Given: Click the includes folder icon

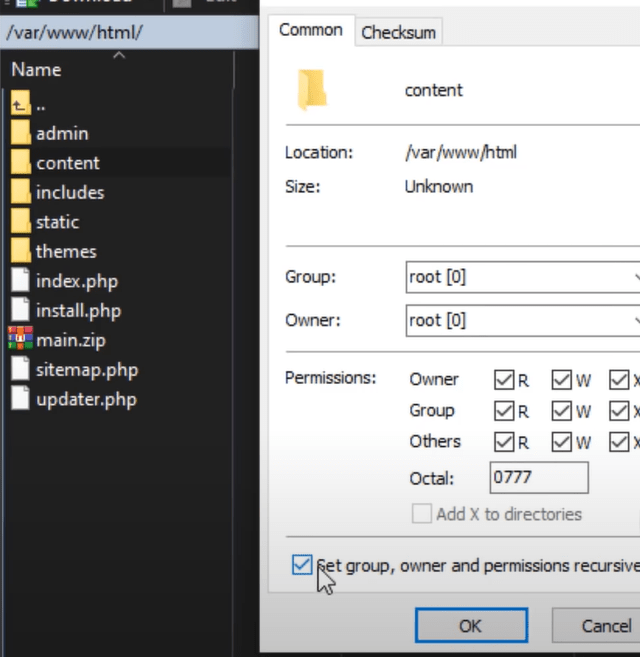Looking at the screenshot, I should pyautogui.click(x=21, y=191).
